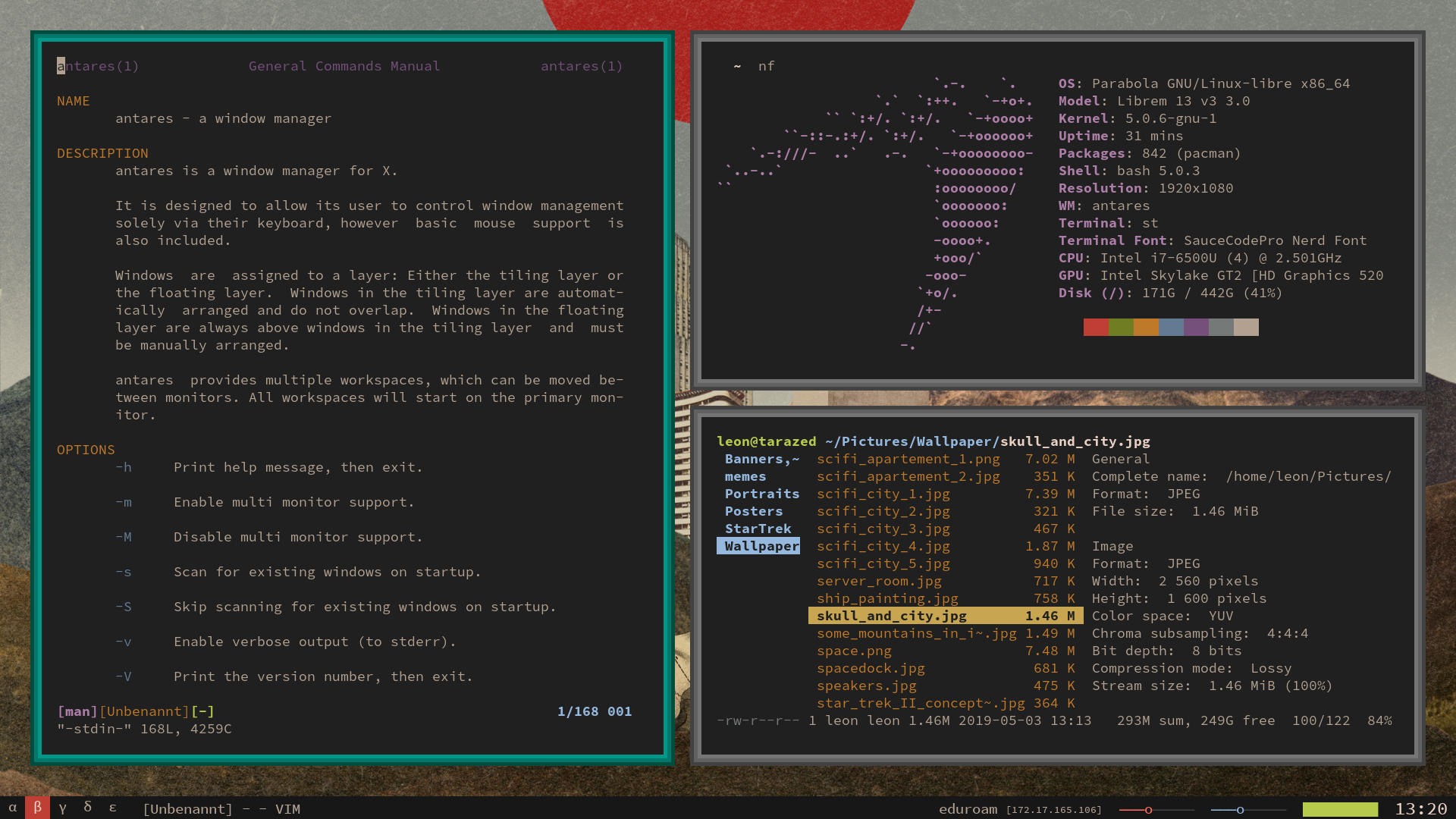1456x819 pixels.
Task: Click the 13:20 clock in status bar
Action: click(x=1420, y=809)
